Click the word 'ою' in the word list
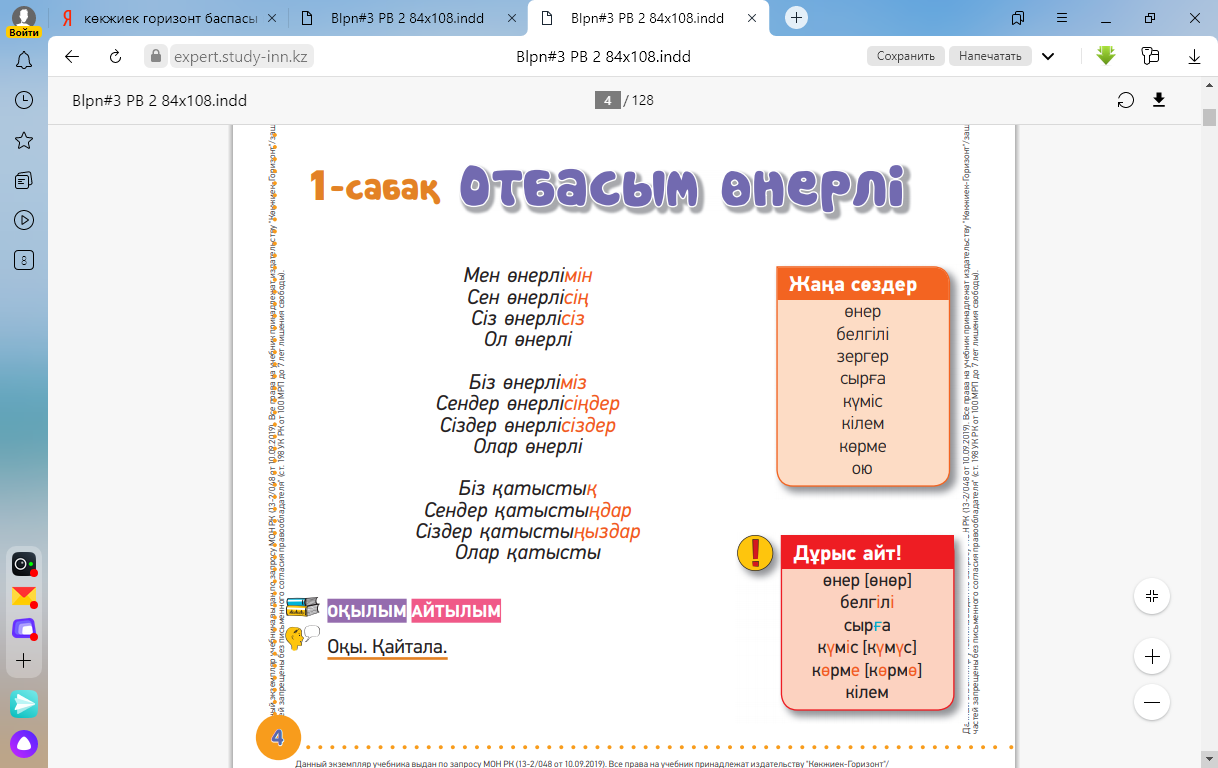The height and width of the screenshot is (768, 1218). coord(862,468)
